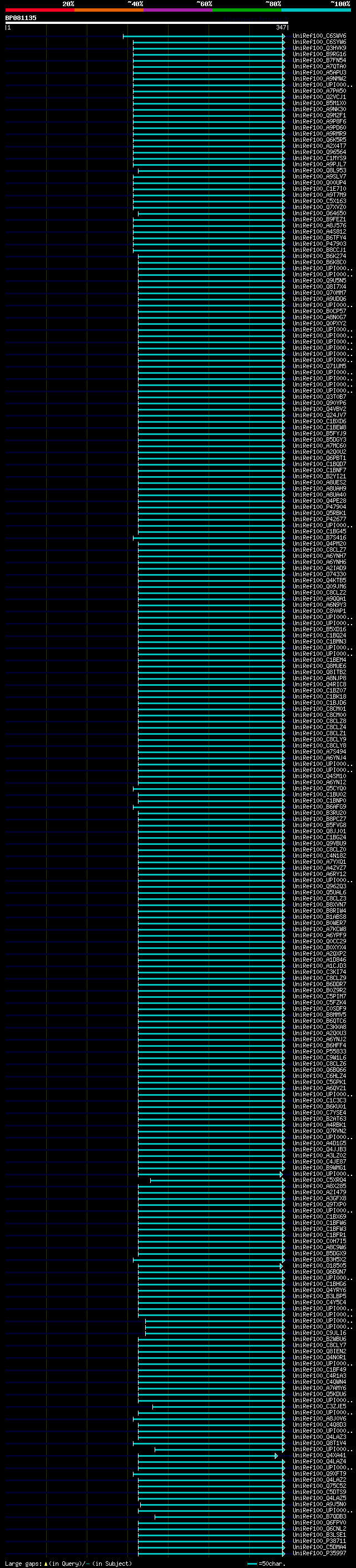Click the =50char. scale legend
Image resolution: width=356 pixels, height=1568 pixels.
tap(266, 1563)
